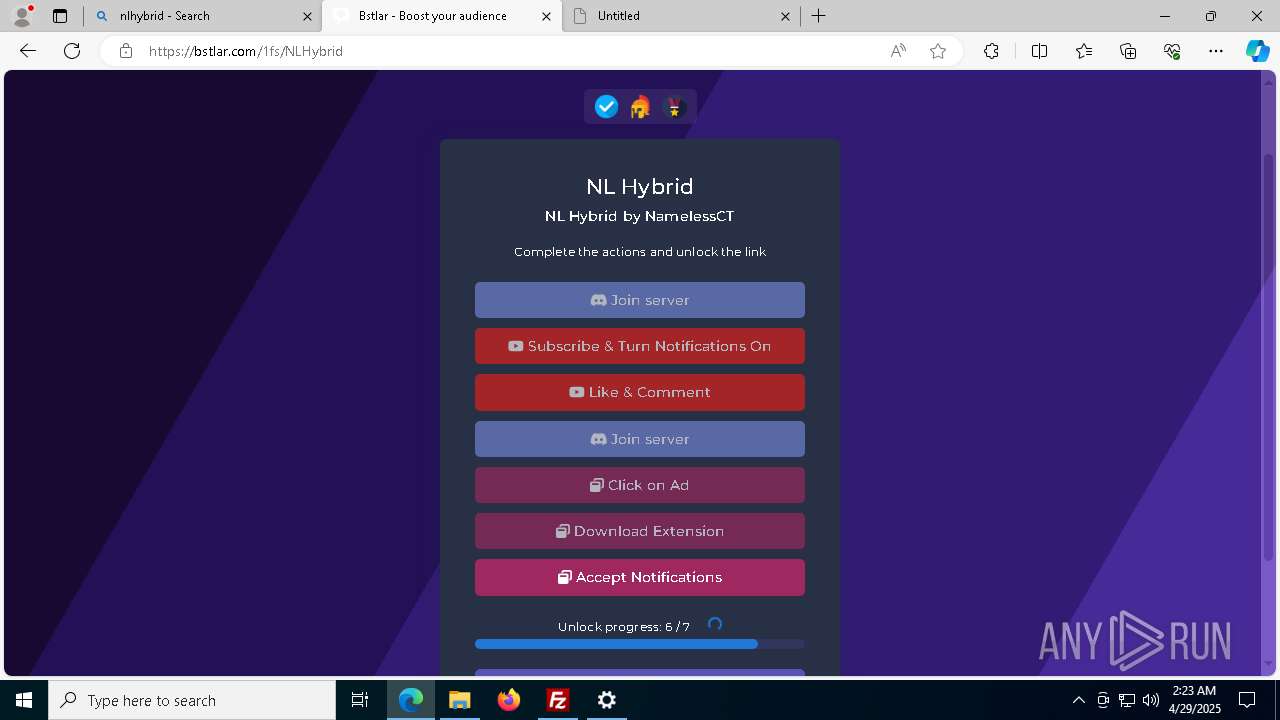Open the notification center icon
The image size is (1280, 720).
click(1247, 700)
